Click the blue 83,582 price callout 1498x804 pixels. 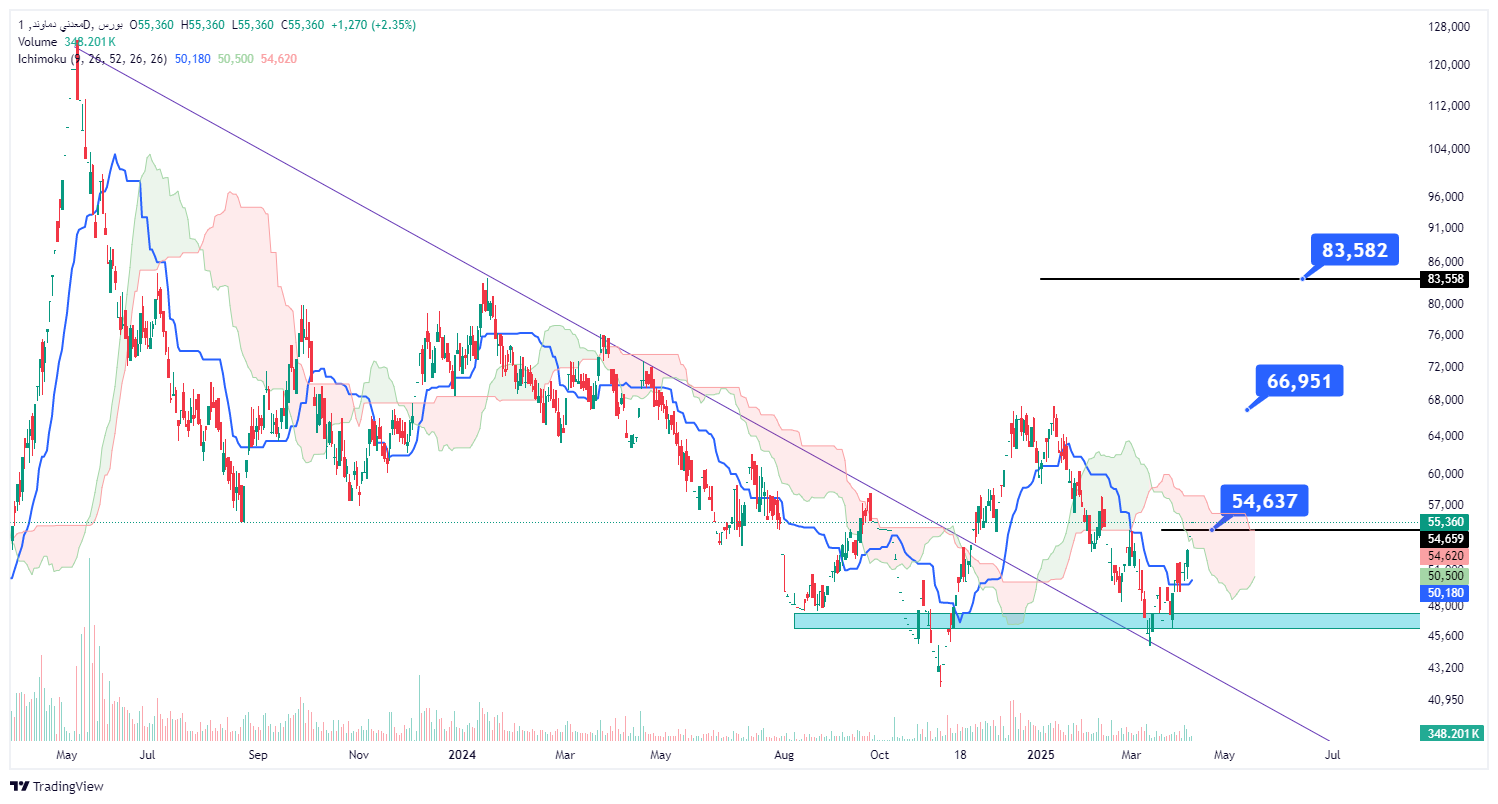(x=1354, y=250)
